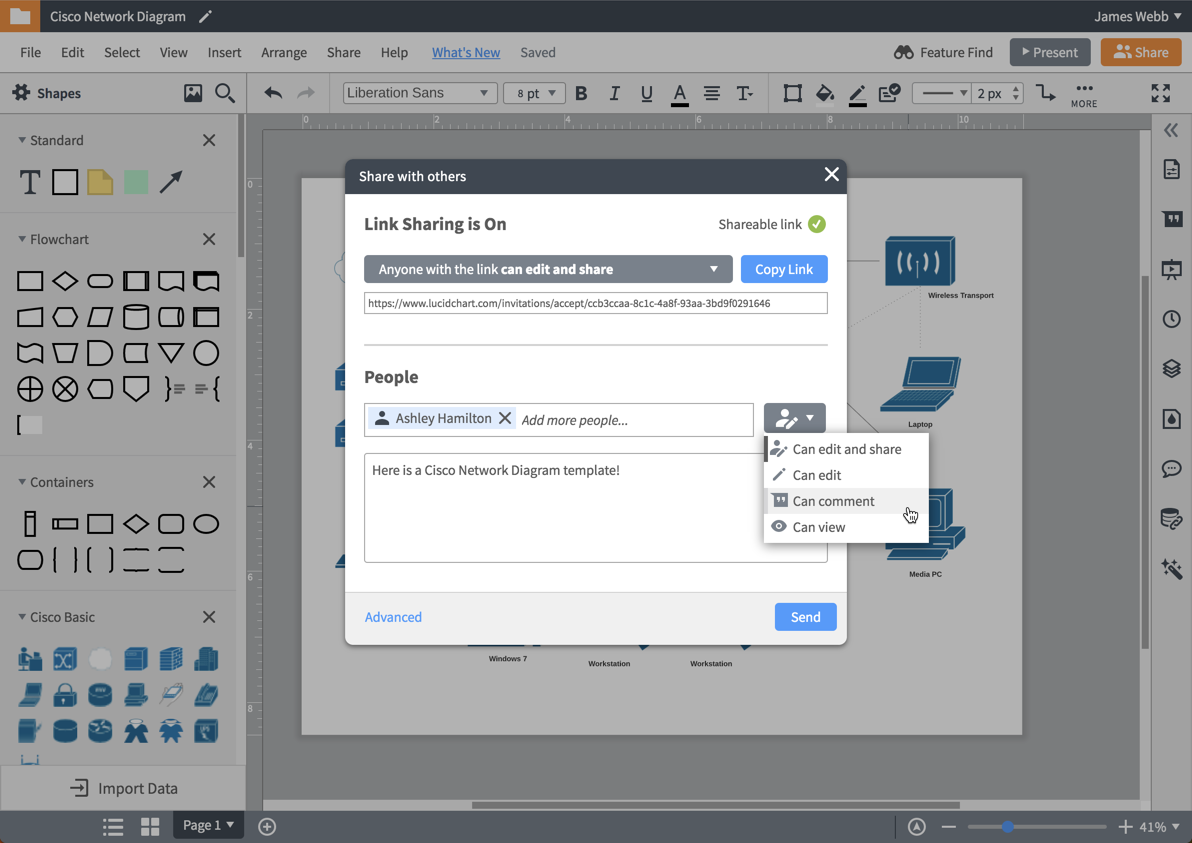1192x843 pixels.
Task: Open the Layers panel icon in right sidebar
Action: (x=1171, y=368)
